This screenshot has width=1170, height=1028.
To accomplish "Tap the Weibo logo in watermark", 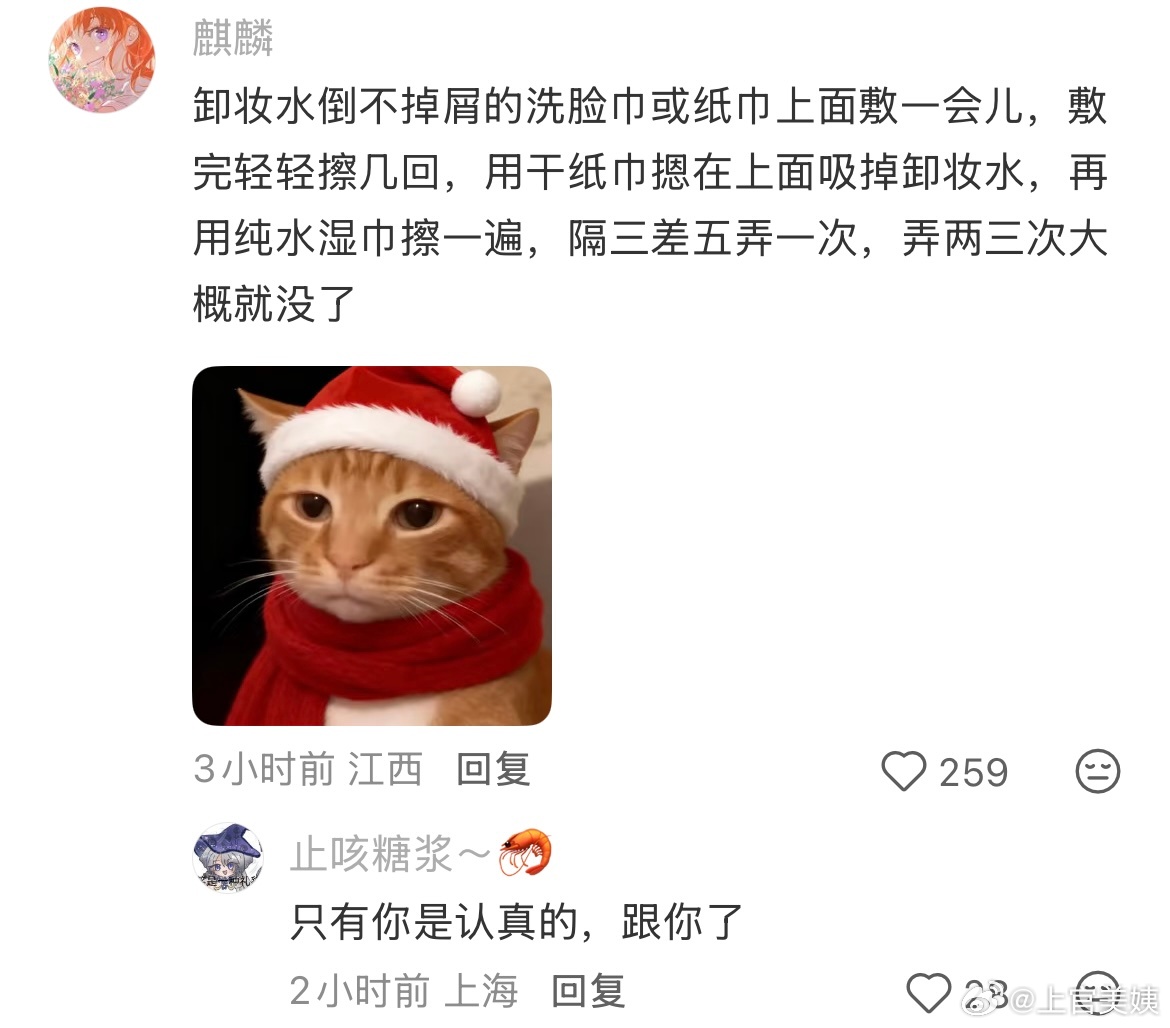I will (x=984, y=998).
